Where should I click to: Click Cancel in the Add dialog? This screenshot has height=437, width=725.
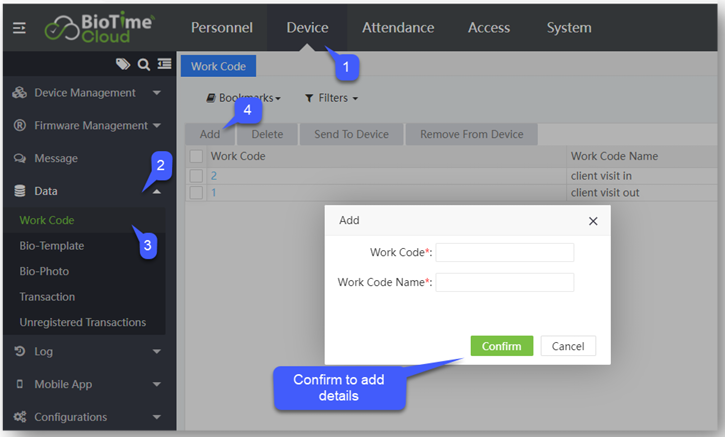pos(568,346)
